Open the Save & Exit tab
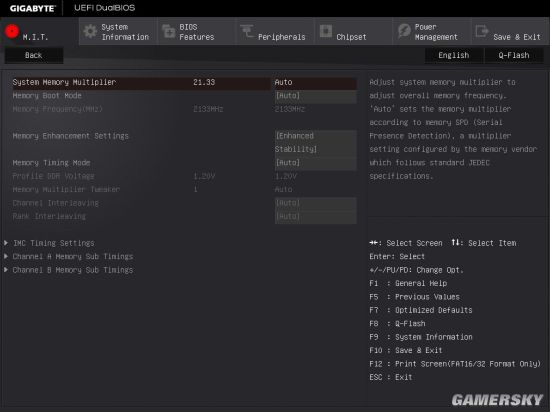 [510, 32]
